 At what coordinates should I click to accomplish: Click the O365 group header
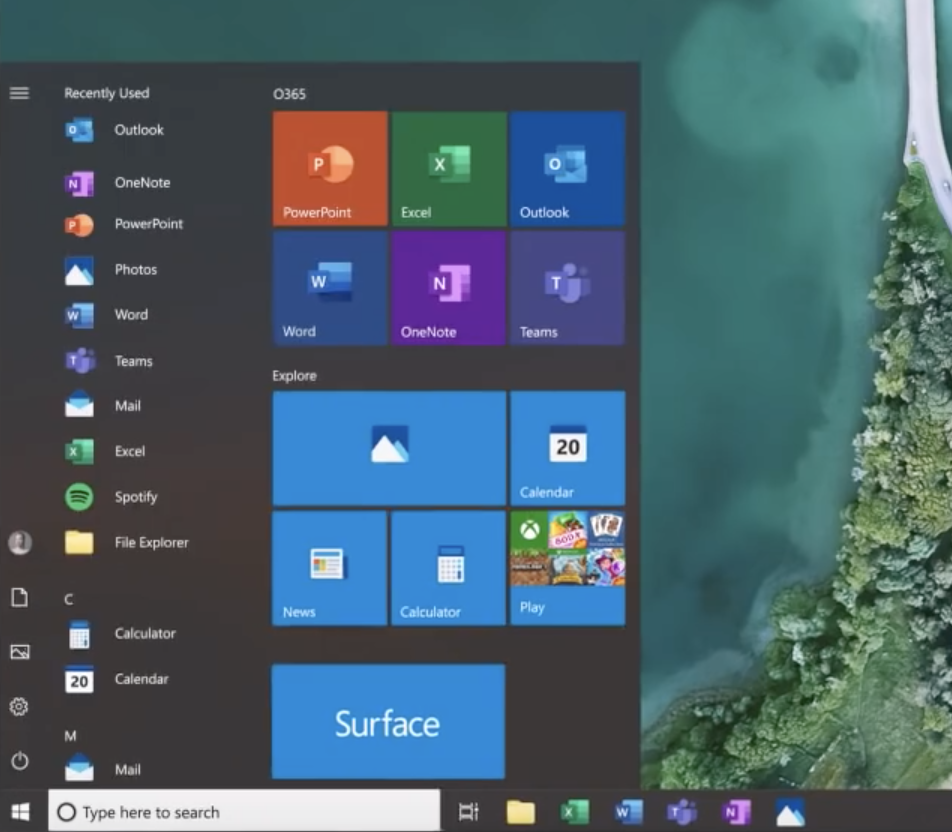290,94
